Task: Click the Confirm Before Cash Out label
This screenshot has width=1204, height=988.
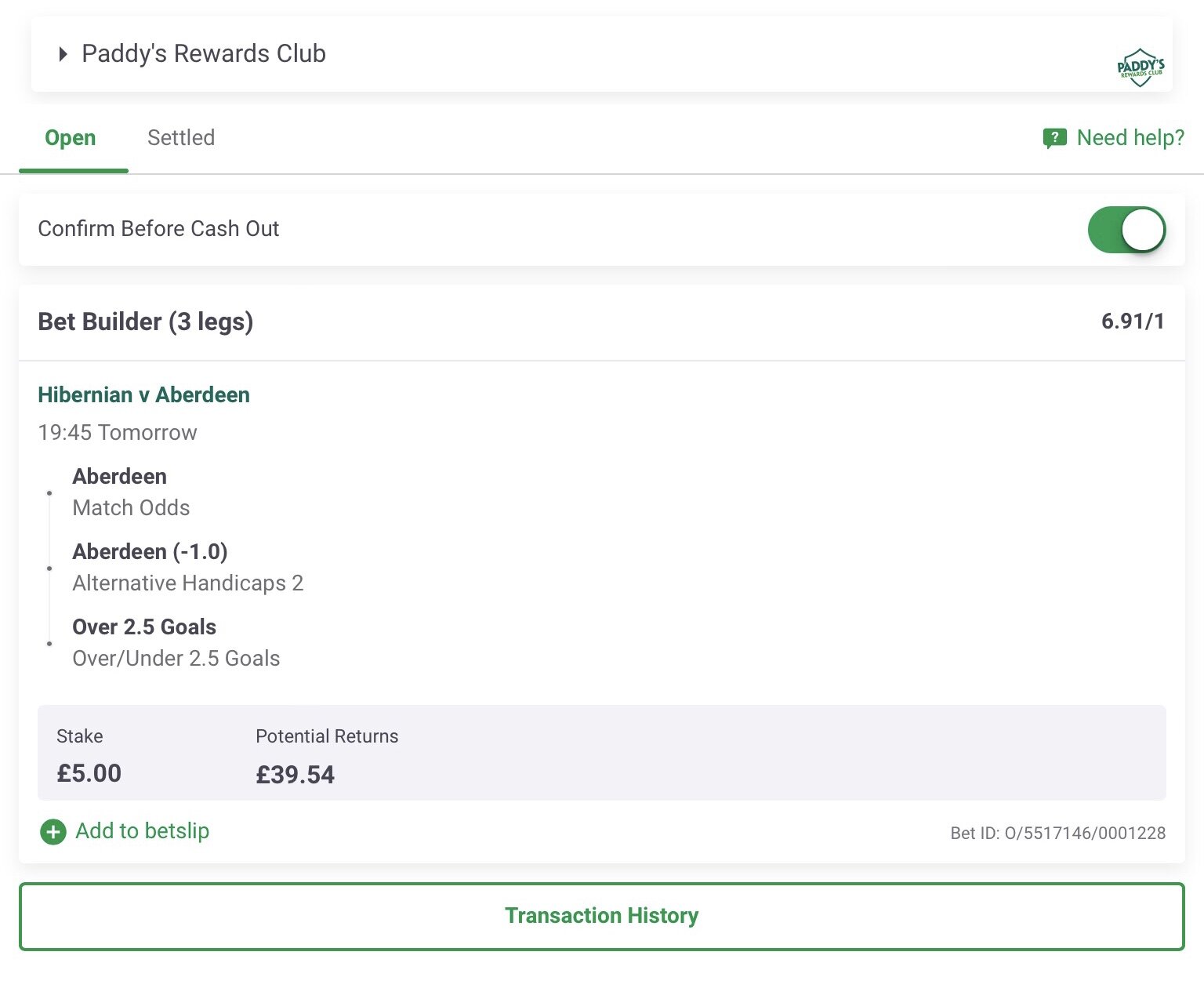Action: 158,229
